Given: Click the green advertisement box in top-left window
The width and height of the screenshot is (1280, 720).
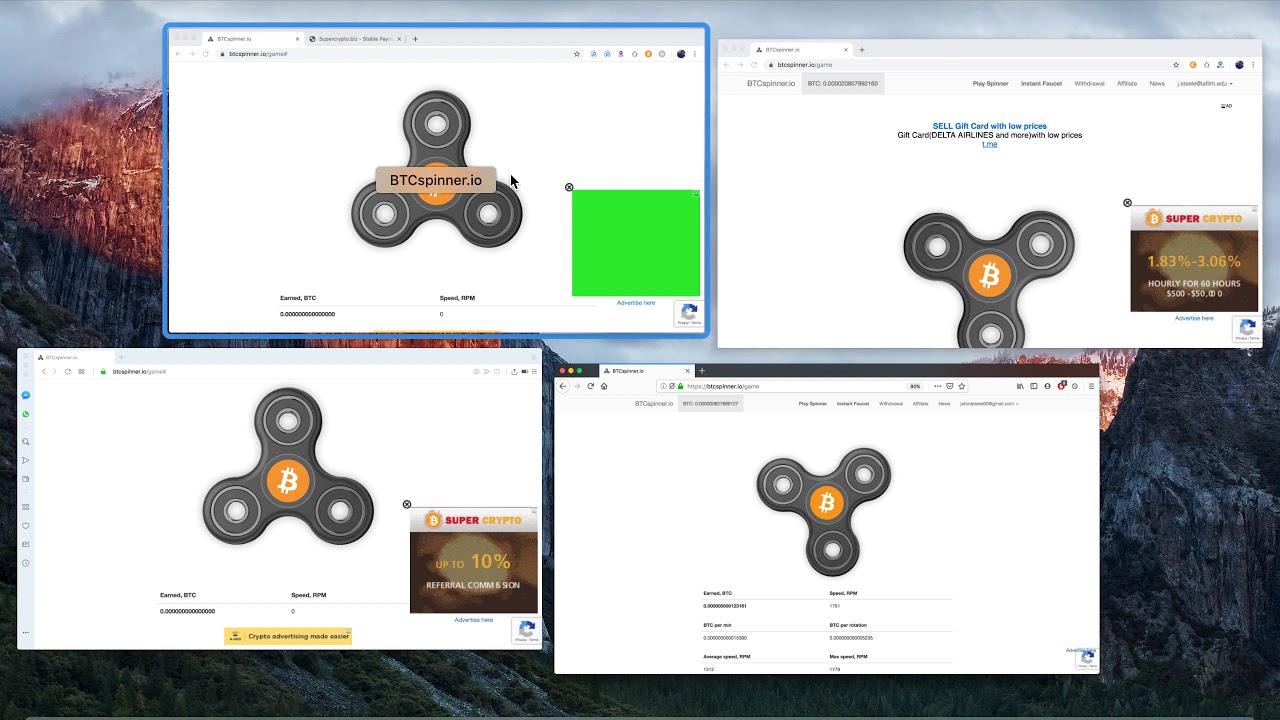Looking at the screenshot, I should coord(636,243).
